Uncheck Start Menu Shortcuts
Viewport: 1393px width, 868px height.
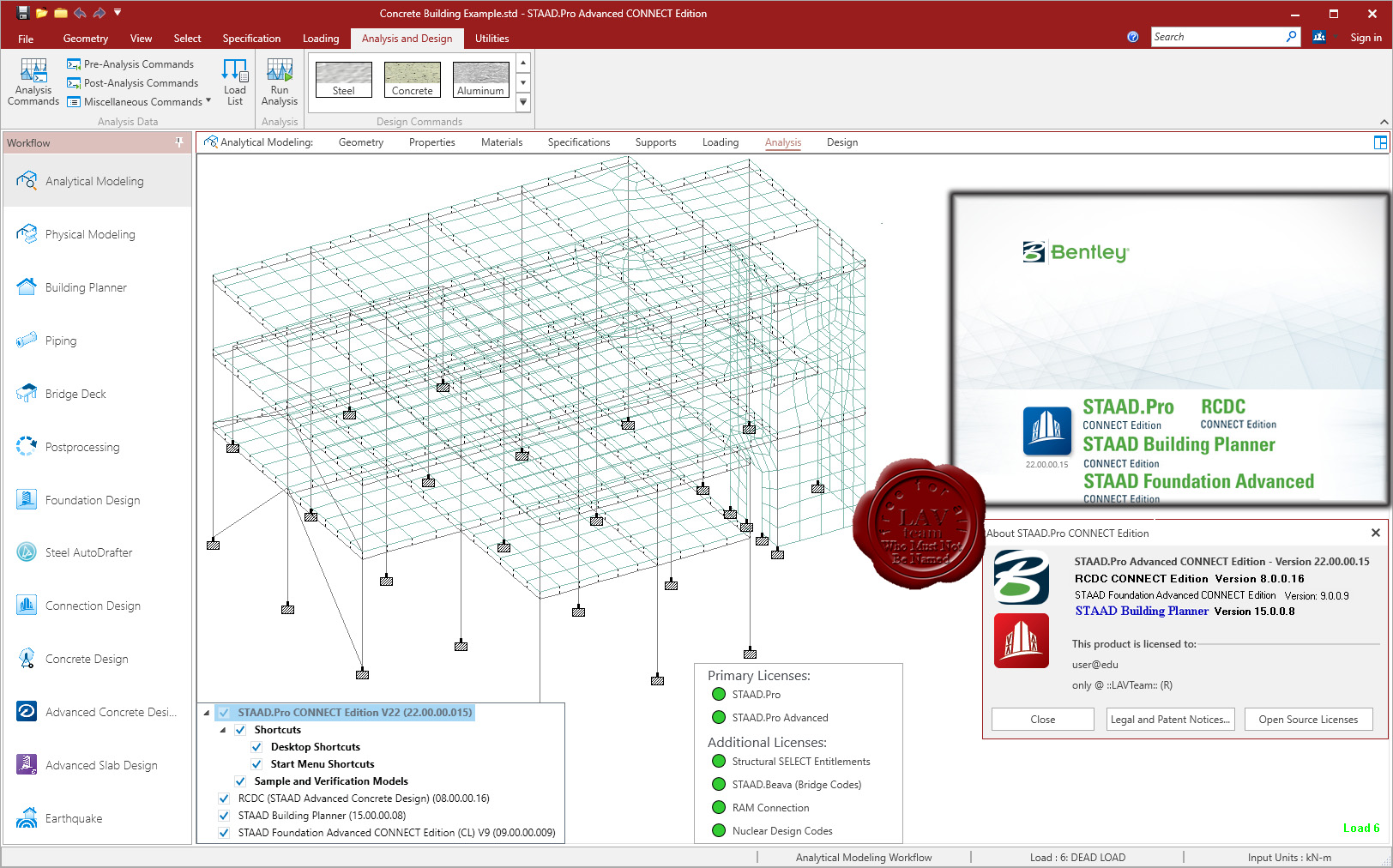256,764
